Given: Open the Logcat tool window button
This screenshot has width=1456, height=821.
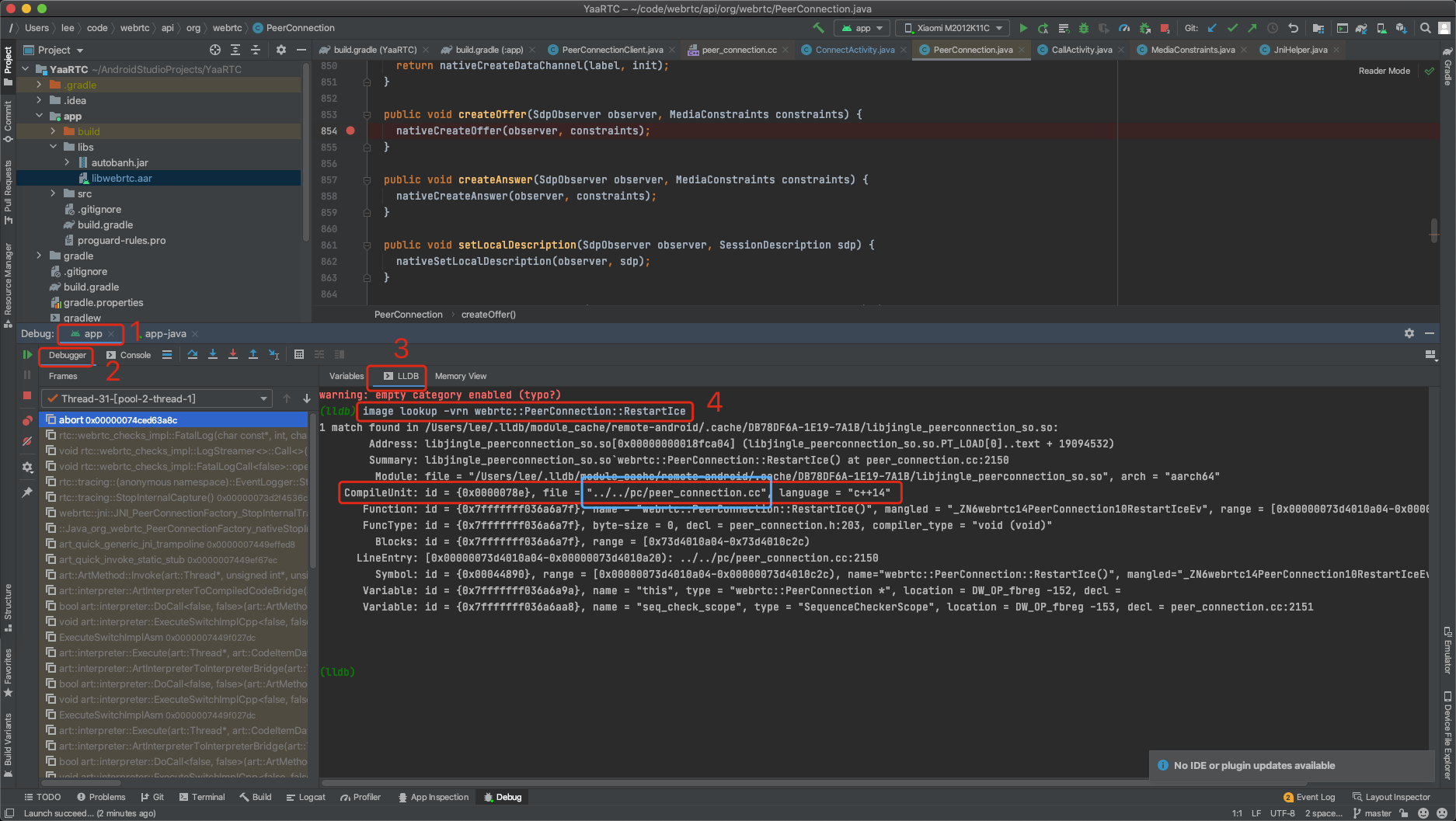Looking at the screenshot, I should pyautogui.click(x=305, y=797).
